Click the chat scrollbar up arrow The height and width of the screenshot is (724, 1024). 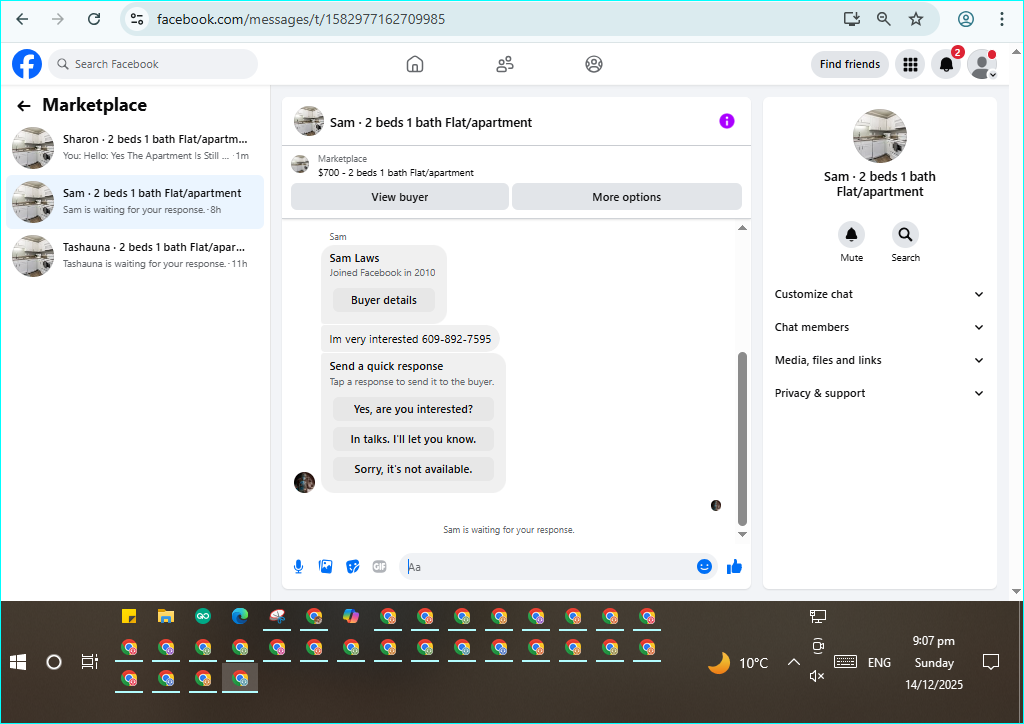[x=742, y=228]
